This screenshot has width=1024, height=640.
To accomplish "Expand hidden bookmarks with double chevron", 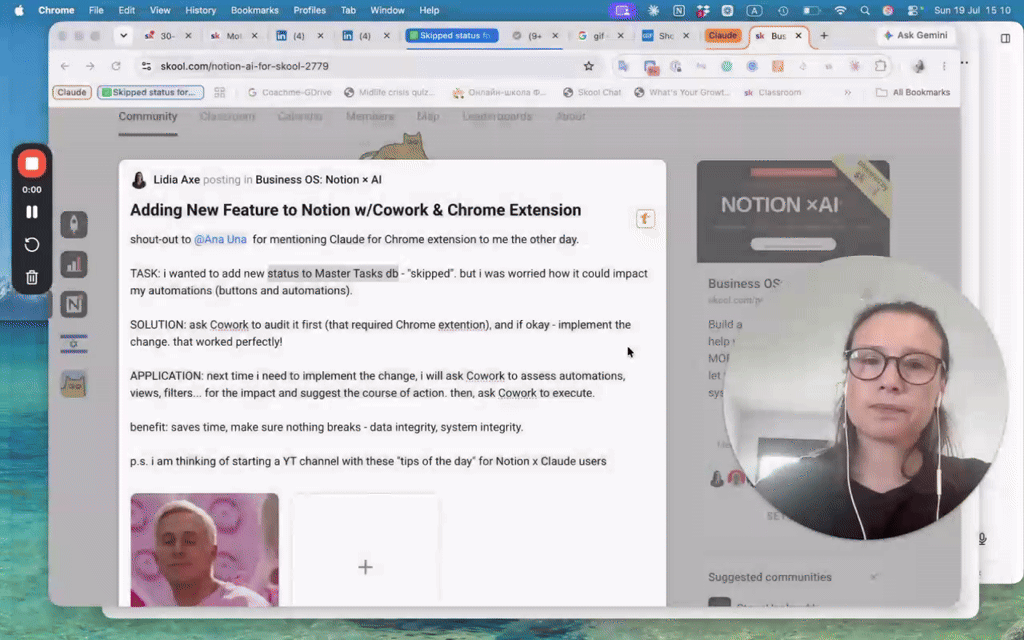I will point(847,92).
